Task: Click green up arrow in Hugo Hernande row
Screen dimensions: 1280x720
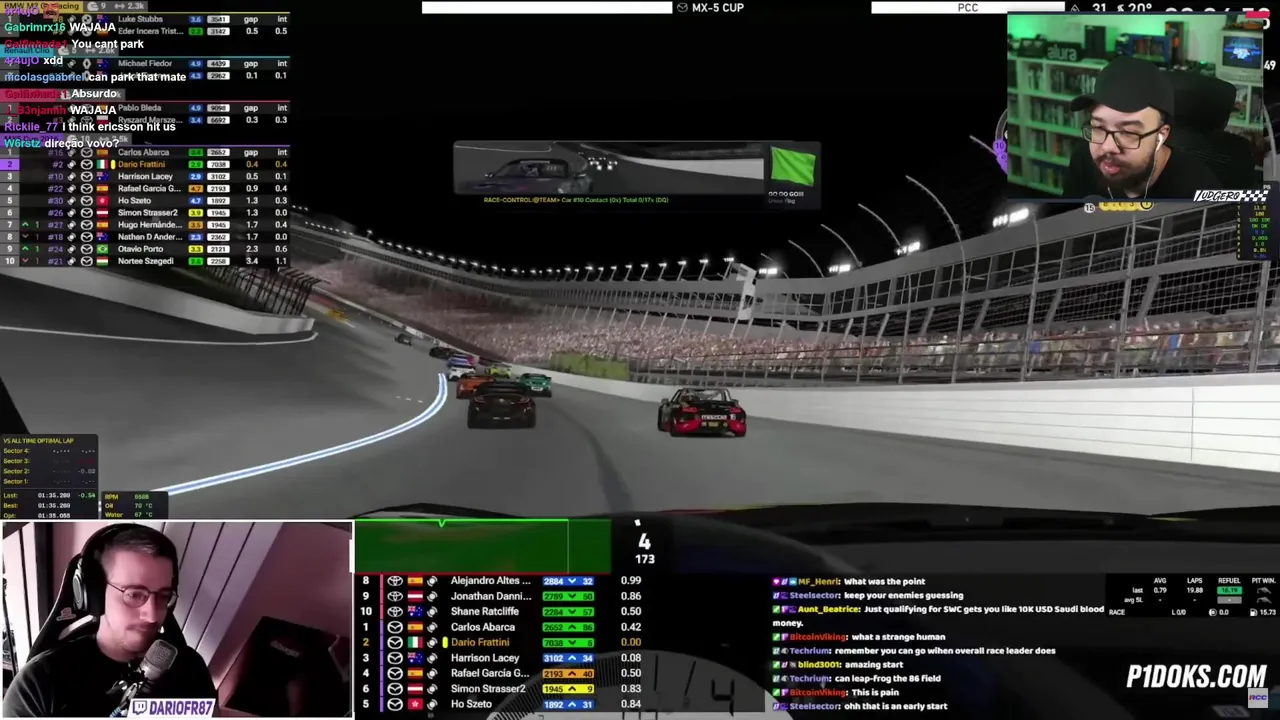Action: pos(25,225)
